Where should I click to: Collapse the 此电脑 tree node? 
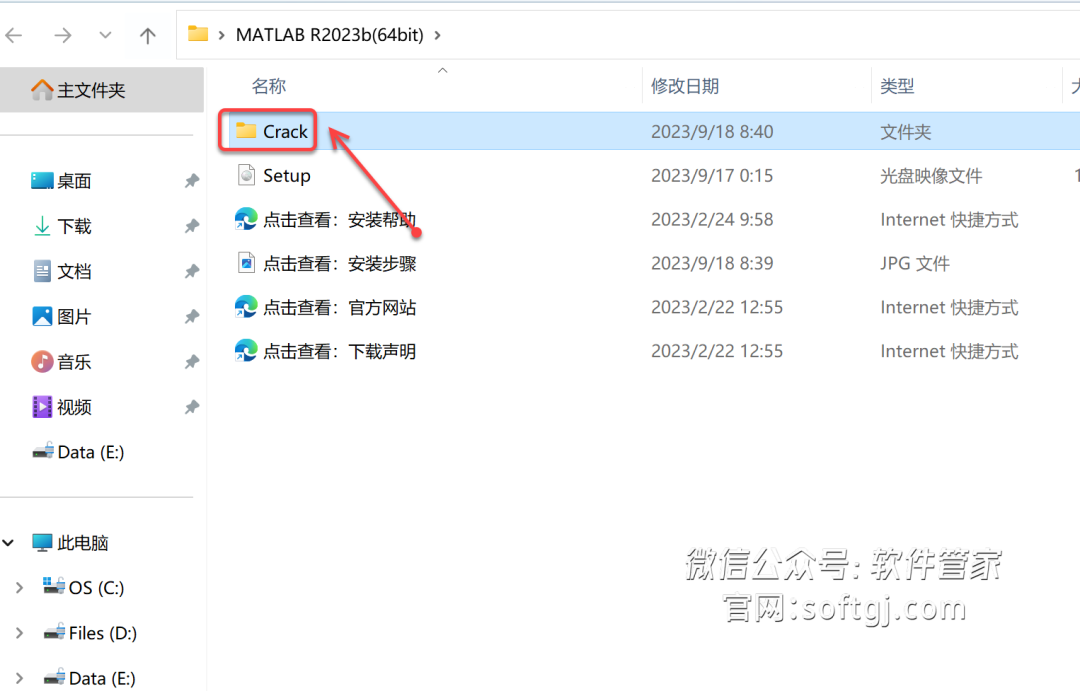click(8, 543)
